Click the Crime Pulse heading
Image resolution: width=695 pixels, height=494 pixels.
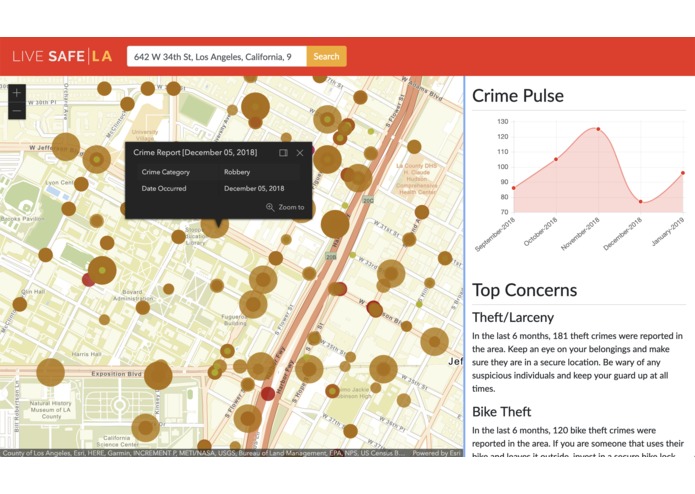click(518, 96)
